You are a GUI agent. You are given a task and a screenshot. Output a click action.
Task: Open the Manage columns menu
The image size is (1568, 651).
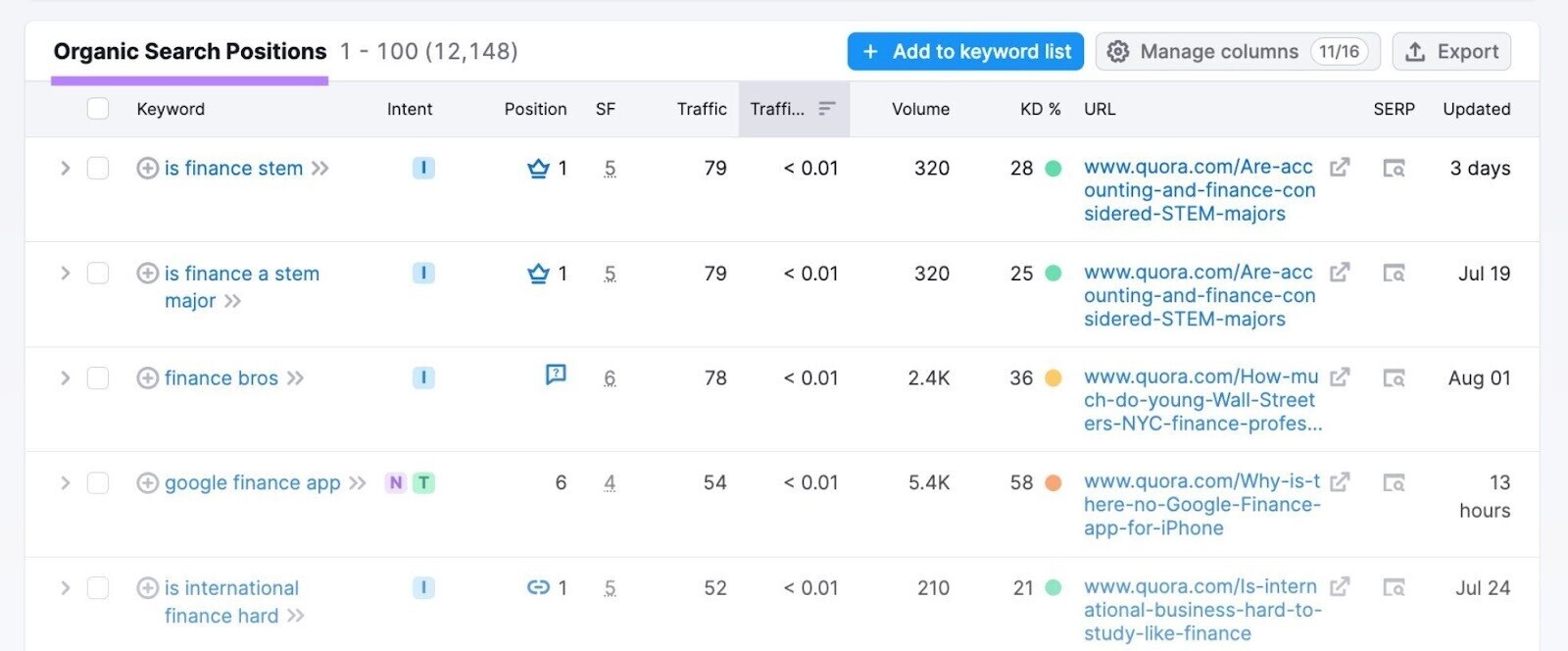[1238, 52]
